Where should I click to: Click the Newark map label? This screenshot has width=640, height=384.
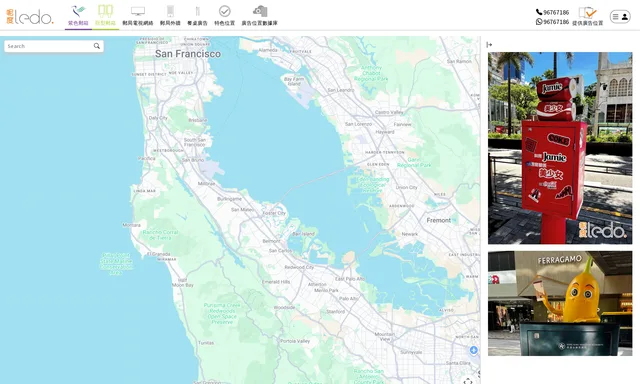tap(409, 234)
